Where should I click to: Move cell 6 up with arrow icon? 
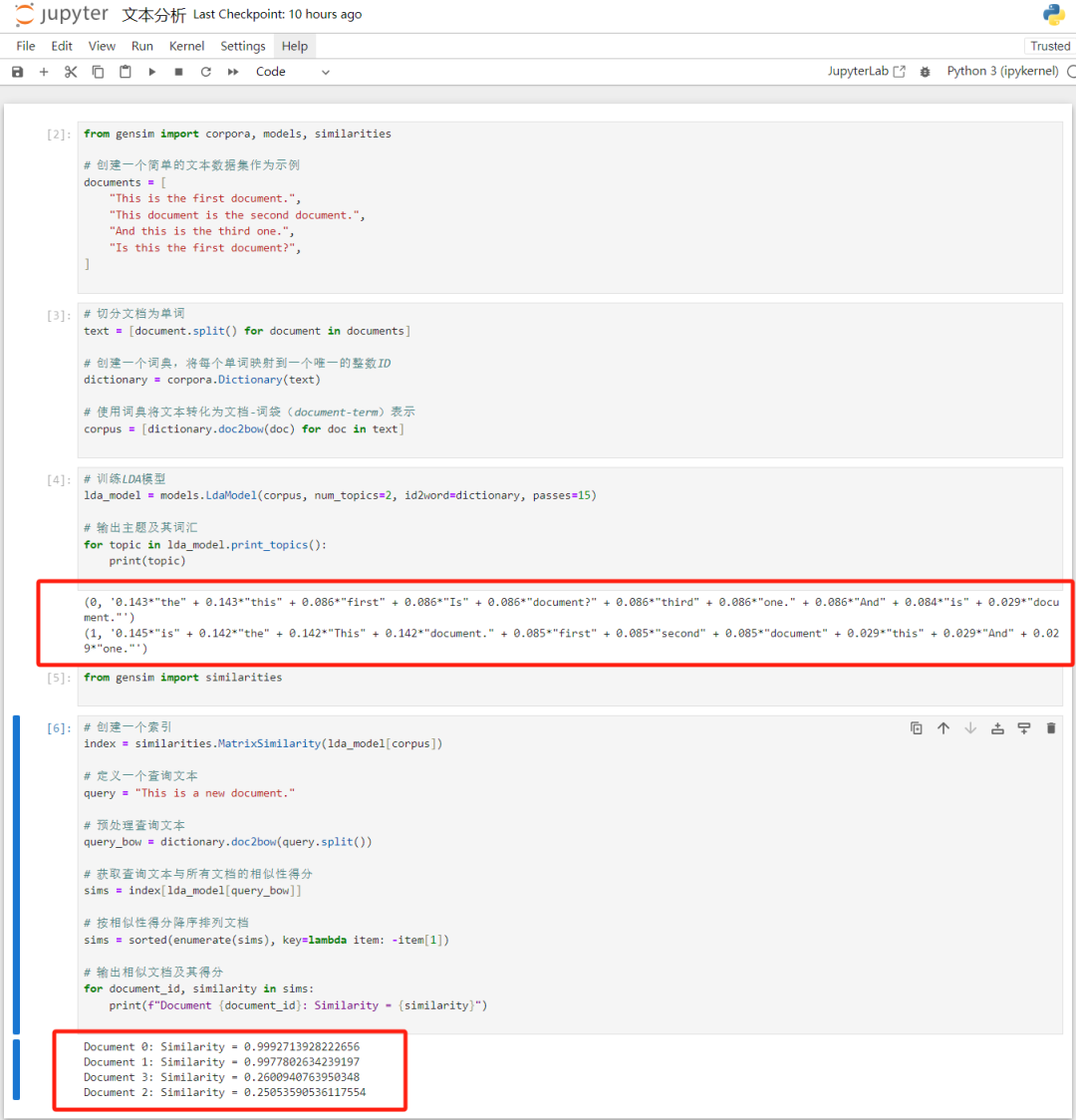coord(943,728)
